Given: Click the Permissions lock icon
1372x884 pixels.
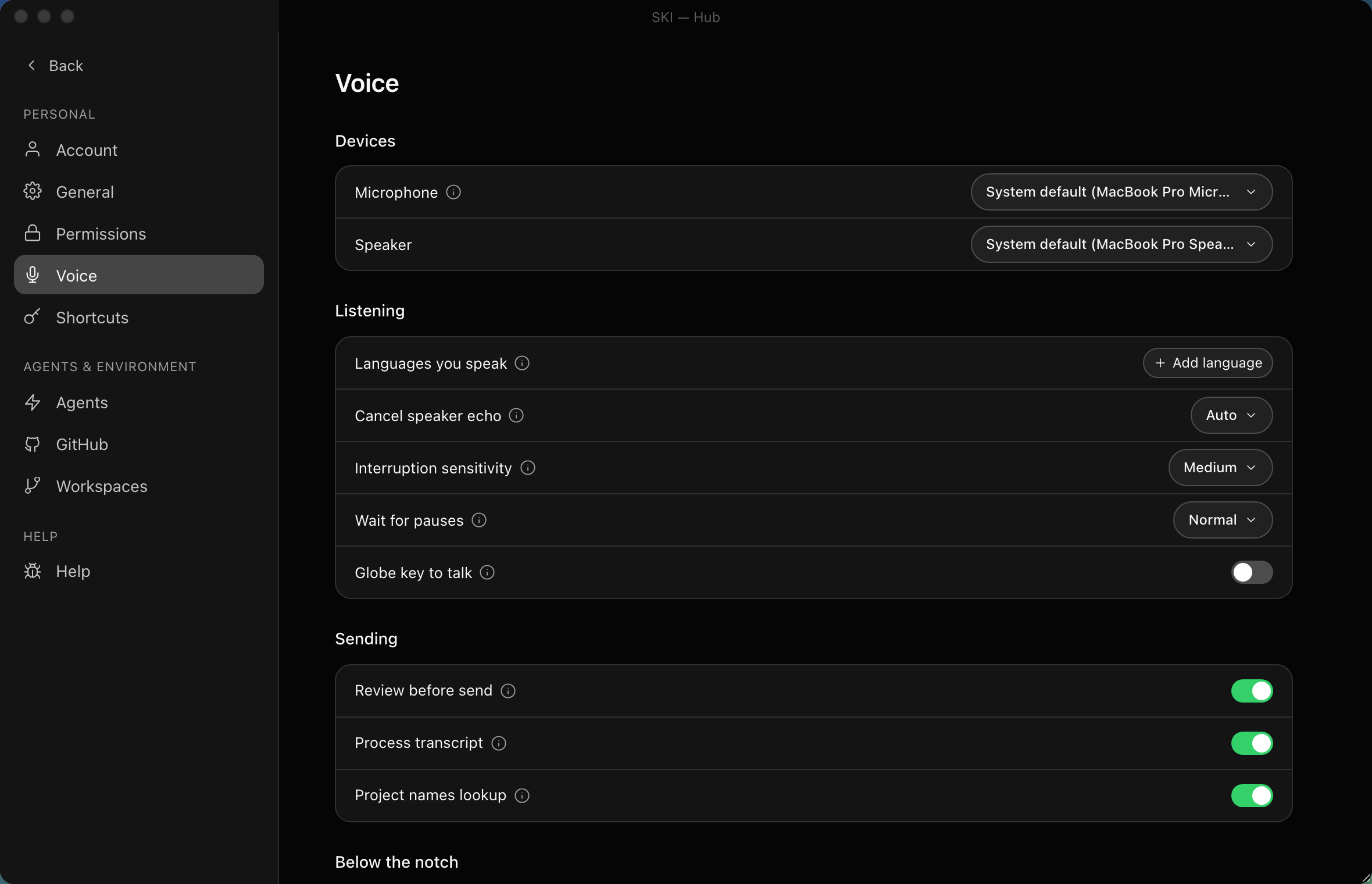Looking at the screenshot, I should click(x=33, y=233).
